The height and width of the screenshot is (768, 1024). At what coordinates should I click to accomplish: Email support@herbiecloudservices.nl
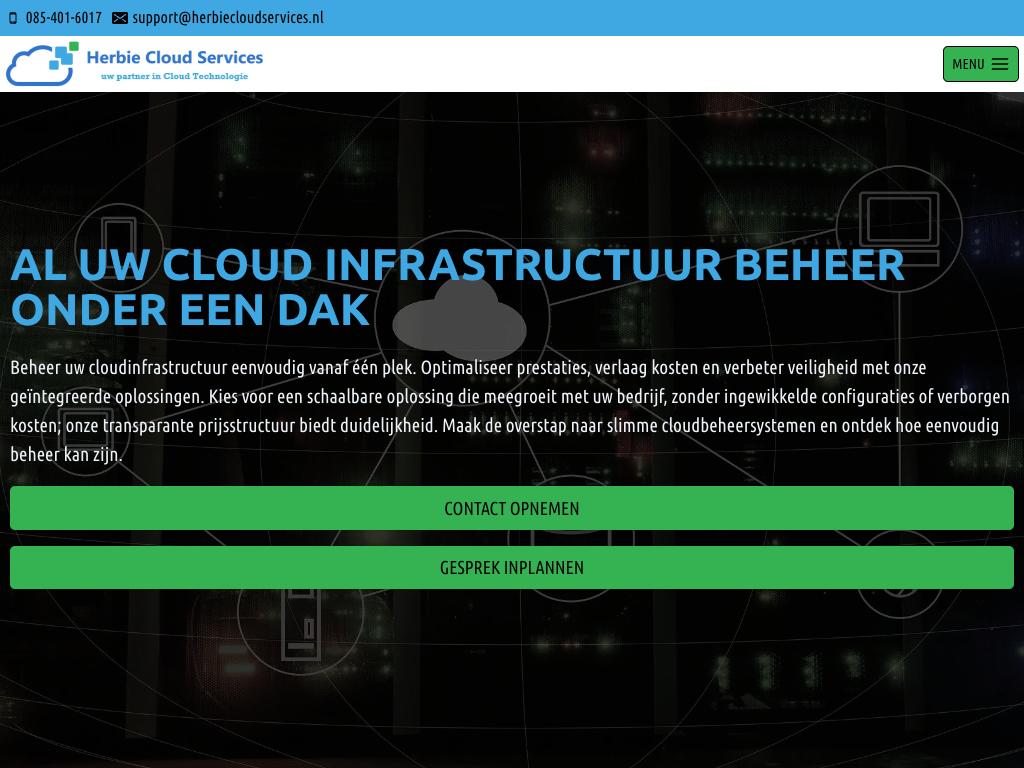pyautogui.click(x=227, y=18)
